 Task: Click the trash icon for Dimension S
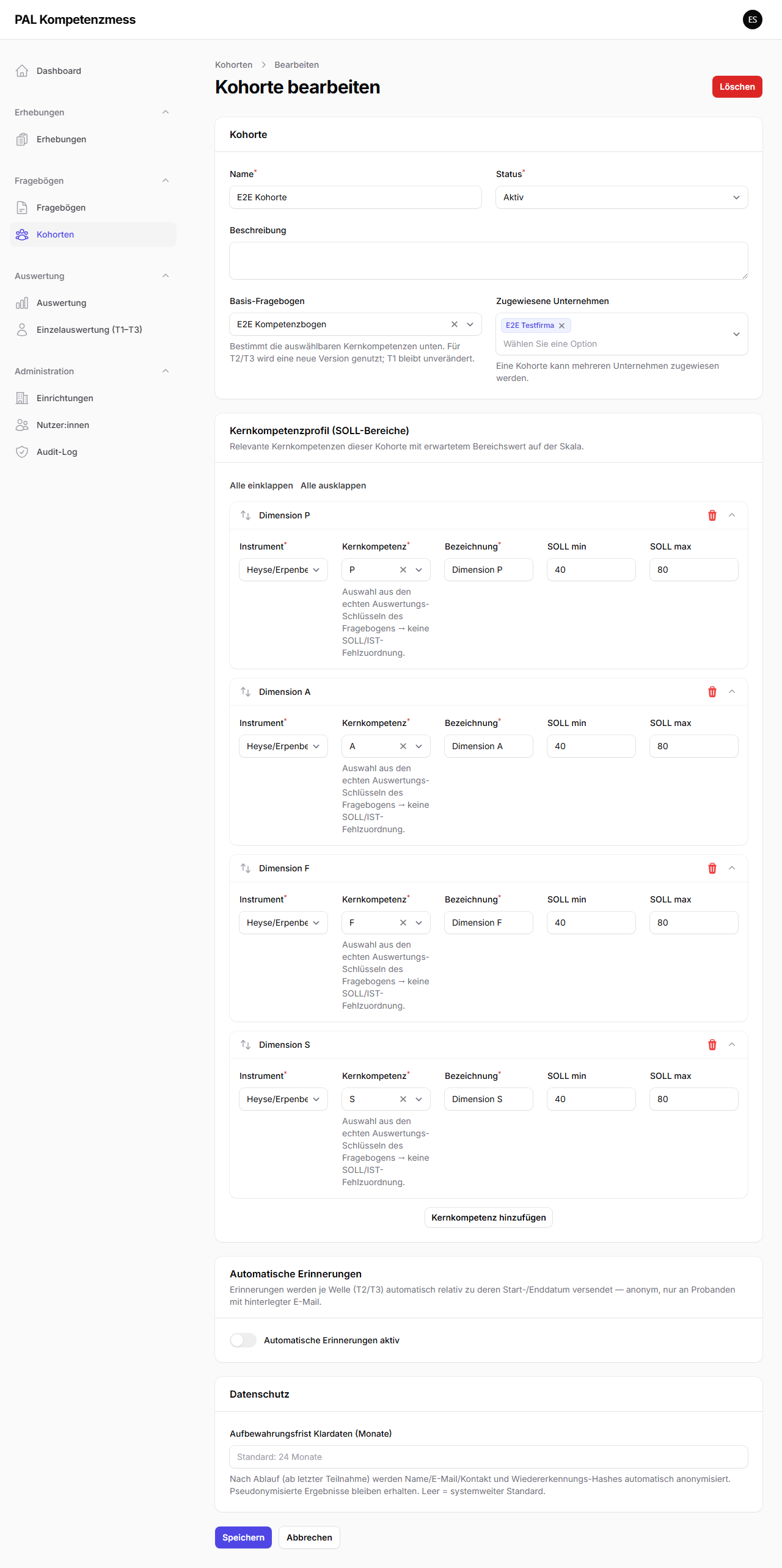(x=712, y=1045)
